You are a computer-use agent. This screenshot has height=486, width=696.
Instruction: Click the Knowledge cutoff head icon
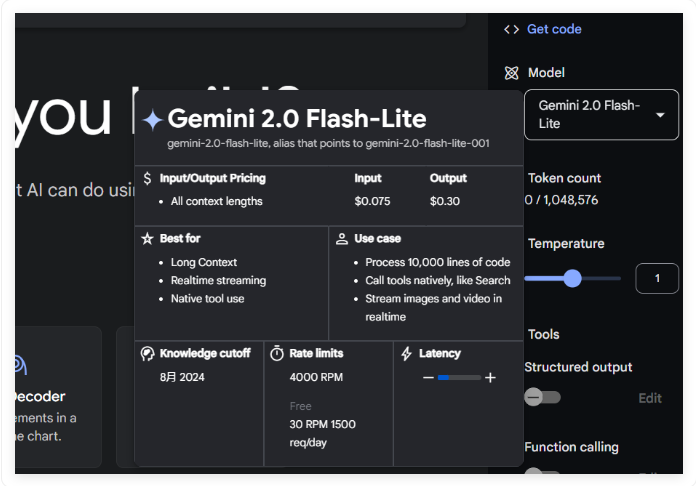147,354
